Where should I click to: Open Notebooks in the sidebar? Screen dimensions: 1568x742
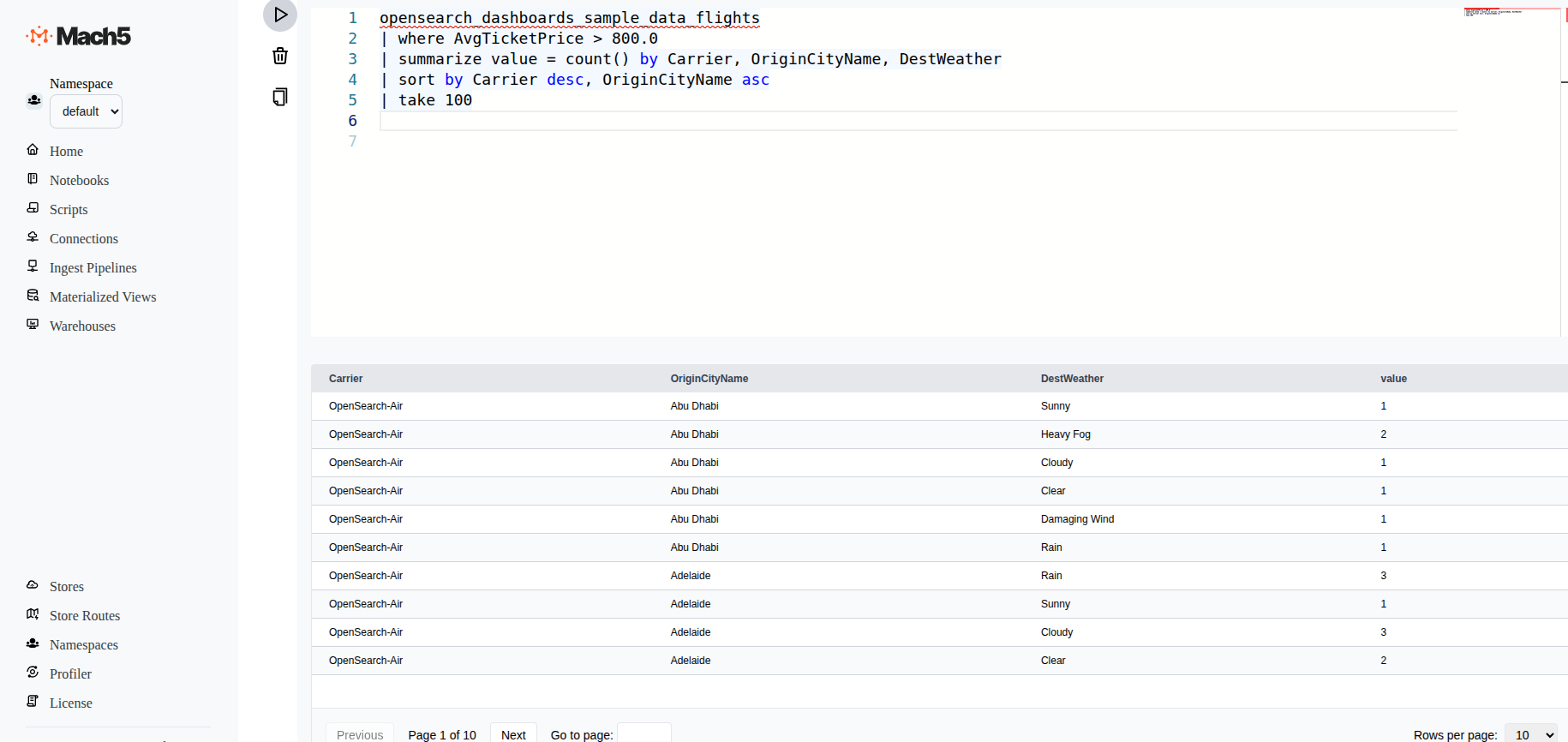pos(79,181)
